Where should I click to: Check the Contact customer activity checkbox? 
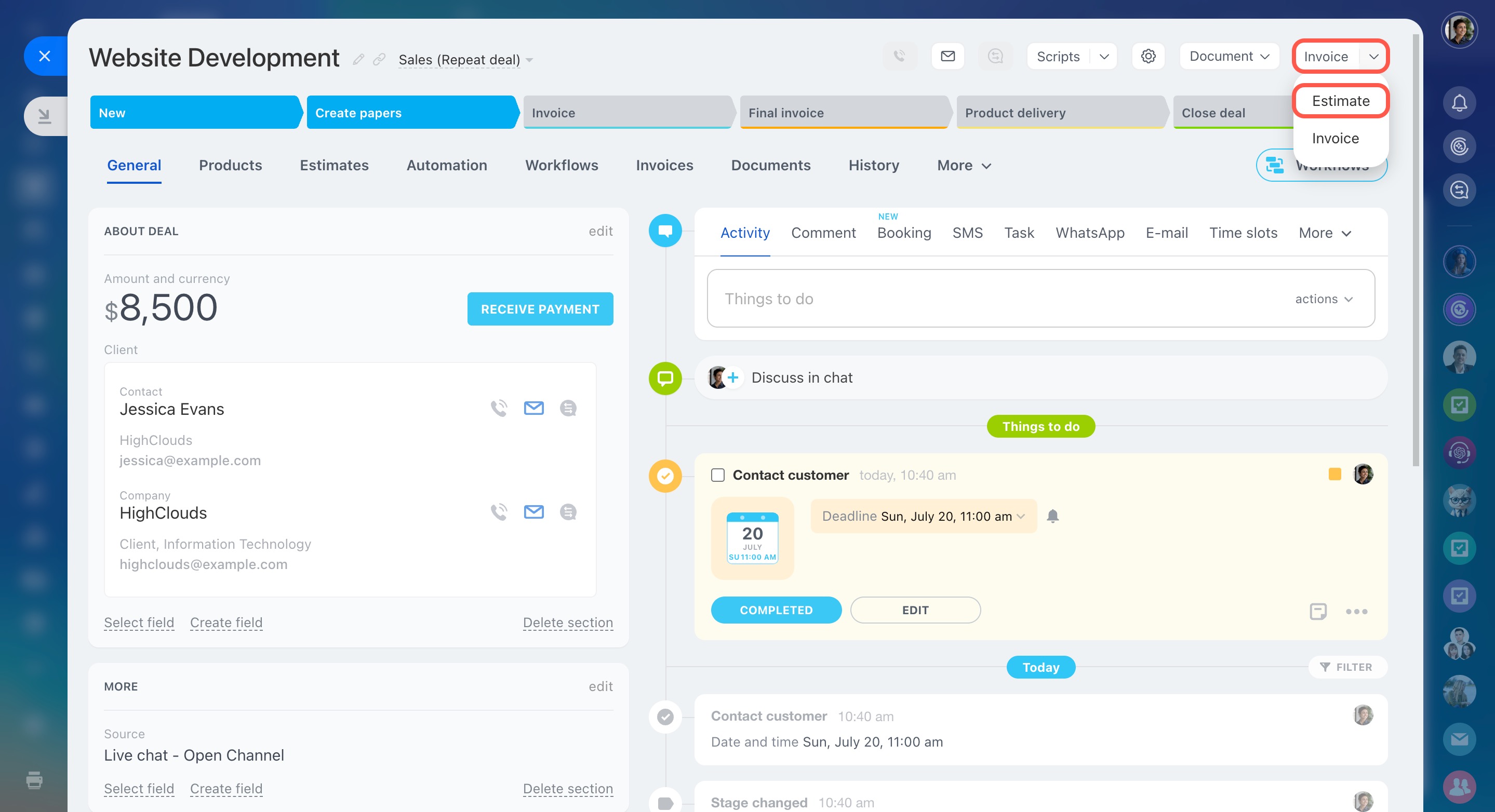click(x=718, y=475)
